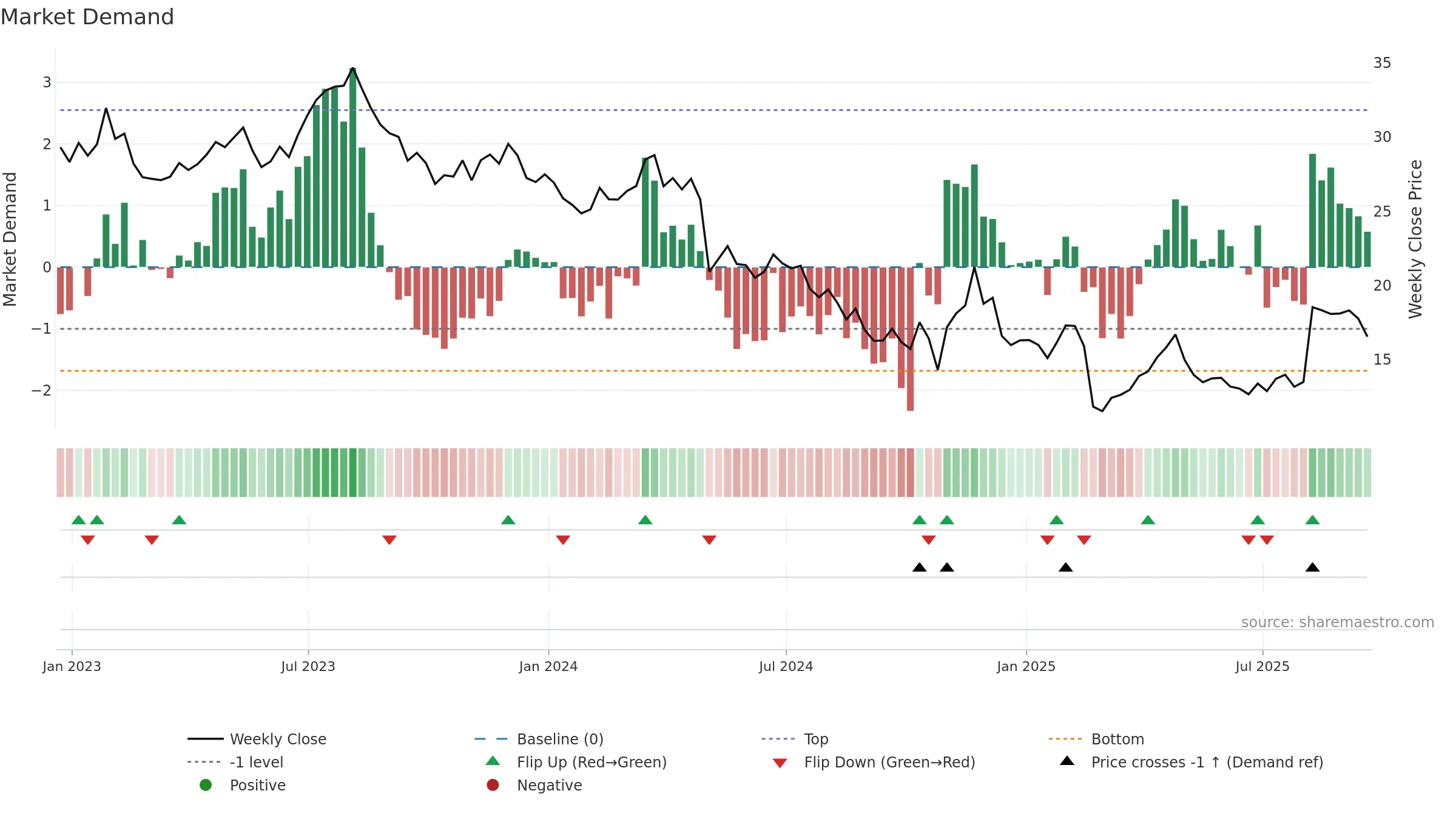This screenshot has height=819, width=1456.
Task: Click the vertical Market Demand axis title
Action: 10,239
